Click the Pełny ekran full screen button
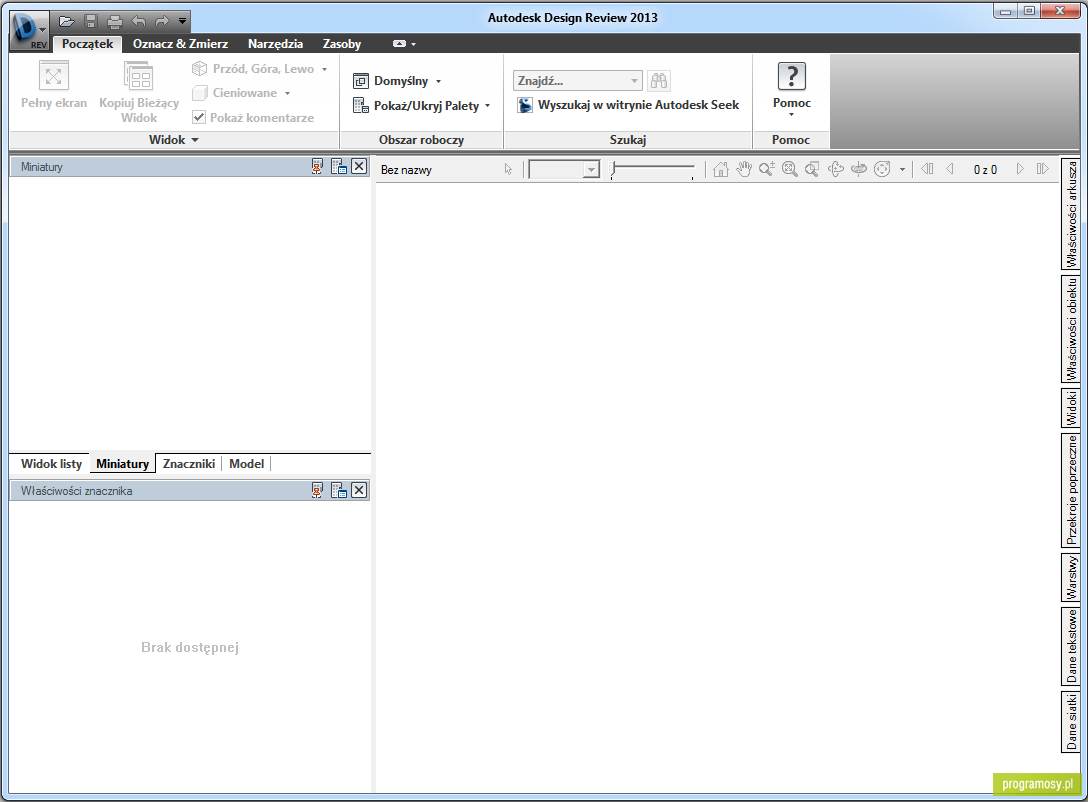Screen dimensions: 1088x802 pos(54,85)
